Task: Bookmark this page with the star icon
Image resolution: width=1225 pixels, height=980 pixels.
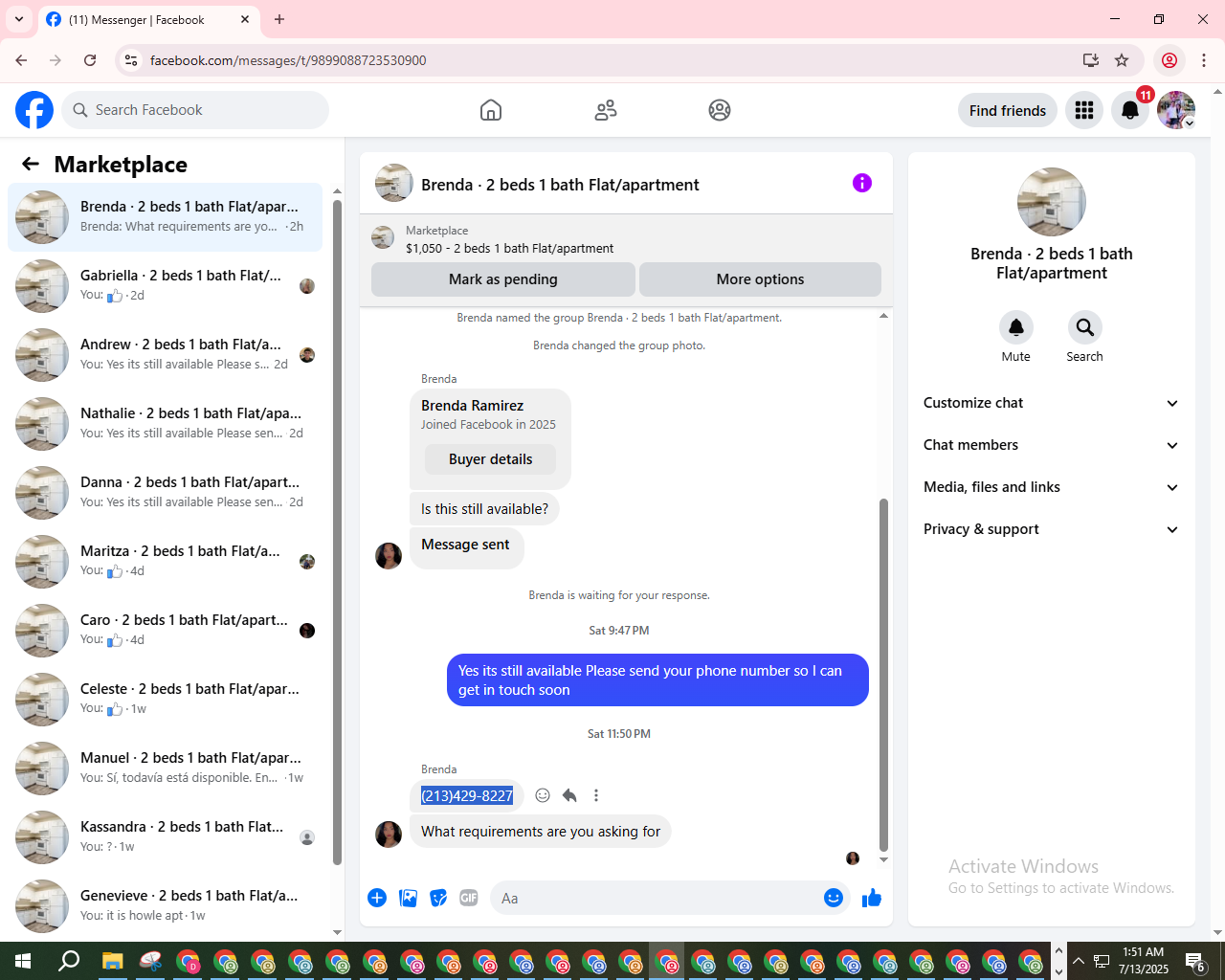Action: (x=1122, y=60)
